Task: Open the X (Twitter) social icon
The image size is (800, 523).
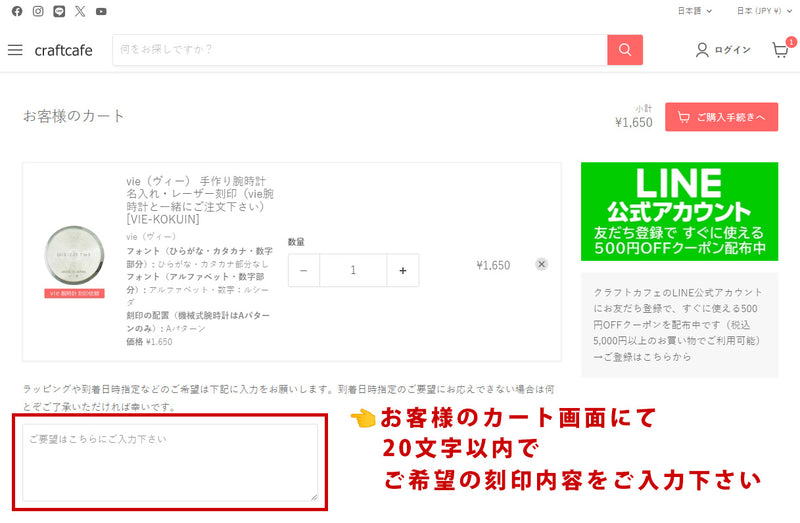Action: pos(80,11)
